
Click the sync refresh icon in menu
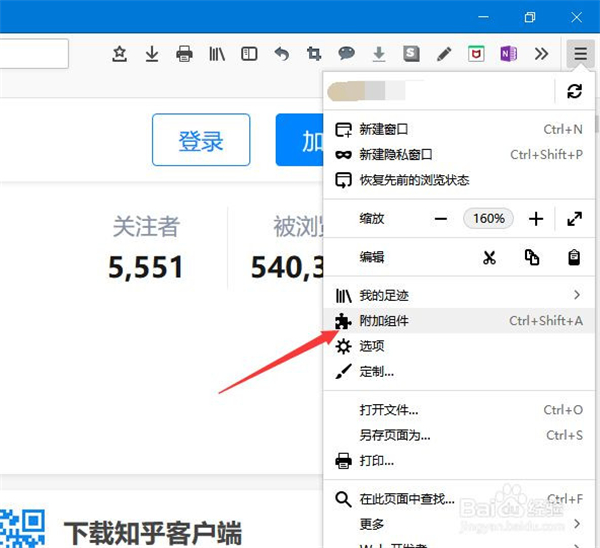point(574,91)
